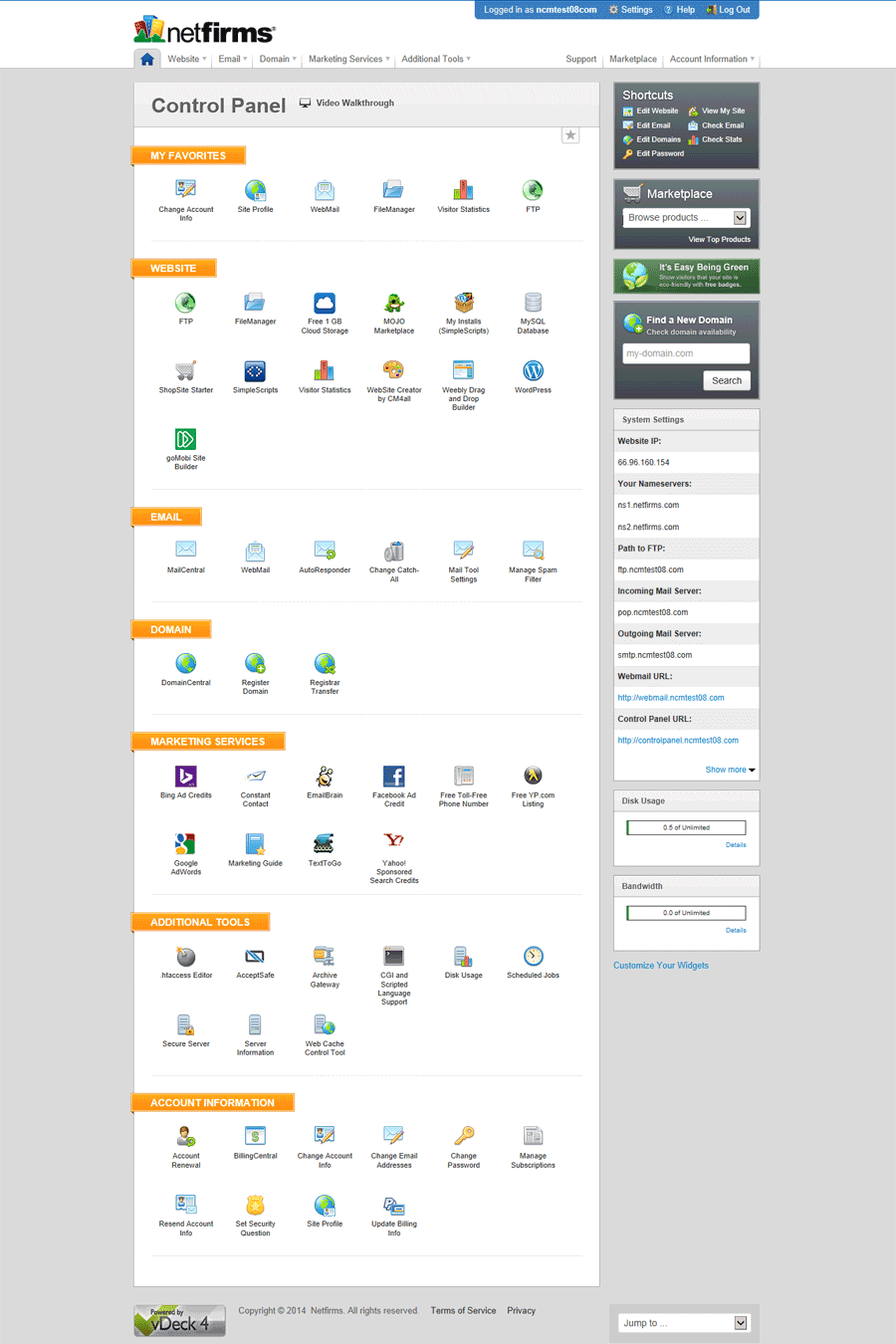Open Visitor Statistics in My Favorites
The height and width of the screenshot is (1344, 896).
pyautogui.click(x=463, y=190)
